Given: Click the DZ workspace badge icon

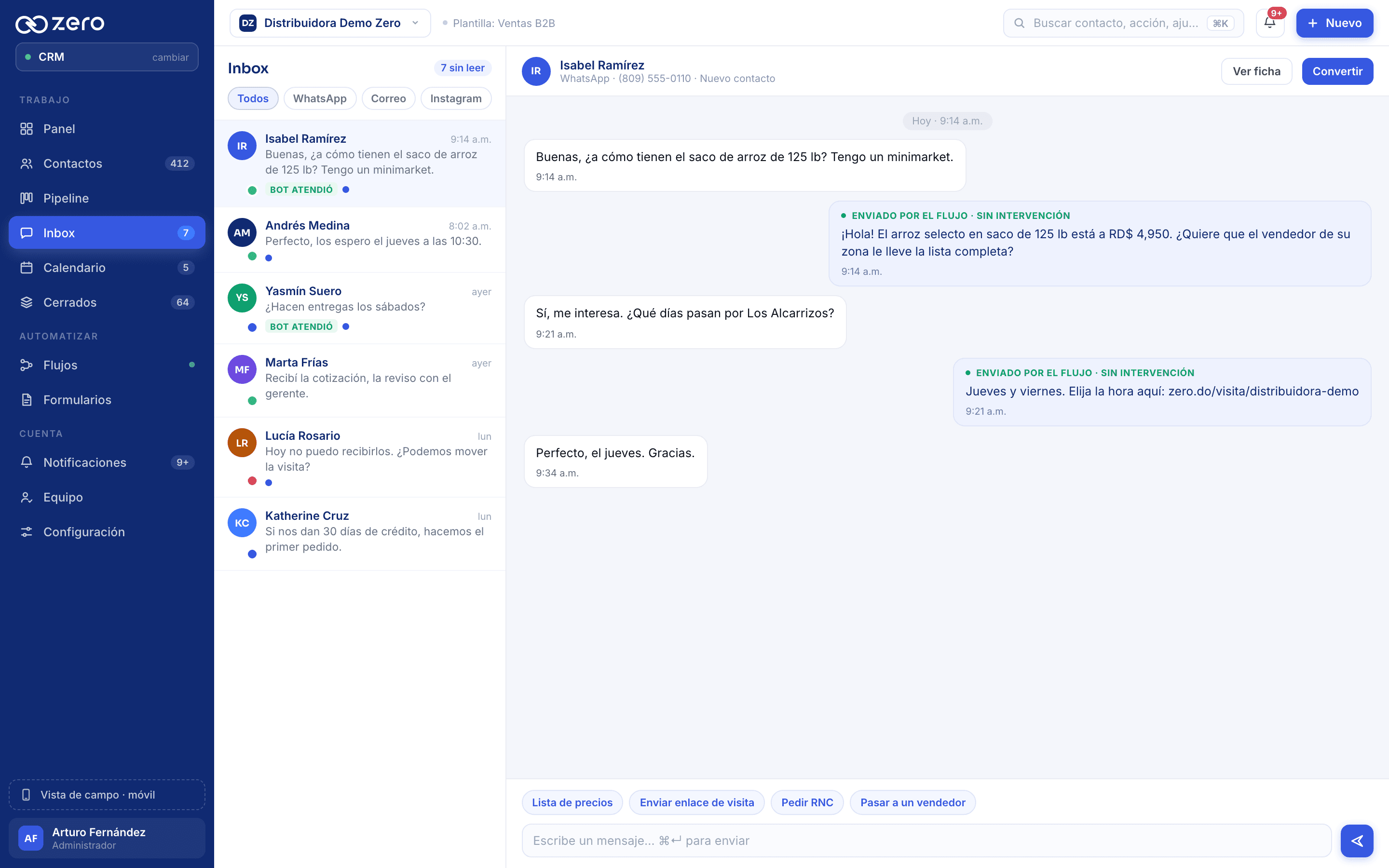Looking at the screenshot, I should 248,23.
